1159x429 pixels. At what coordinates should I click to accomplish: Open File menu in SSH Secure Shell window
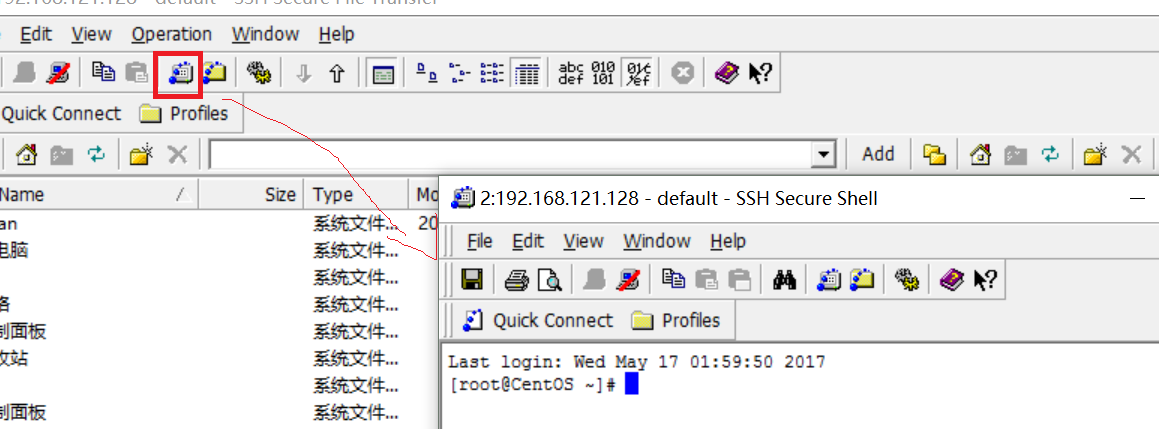point(480,241)
